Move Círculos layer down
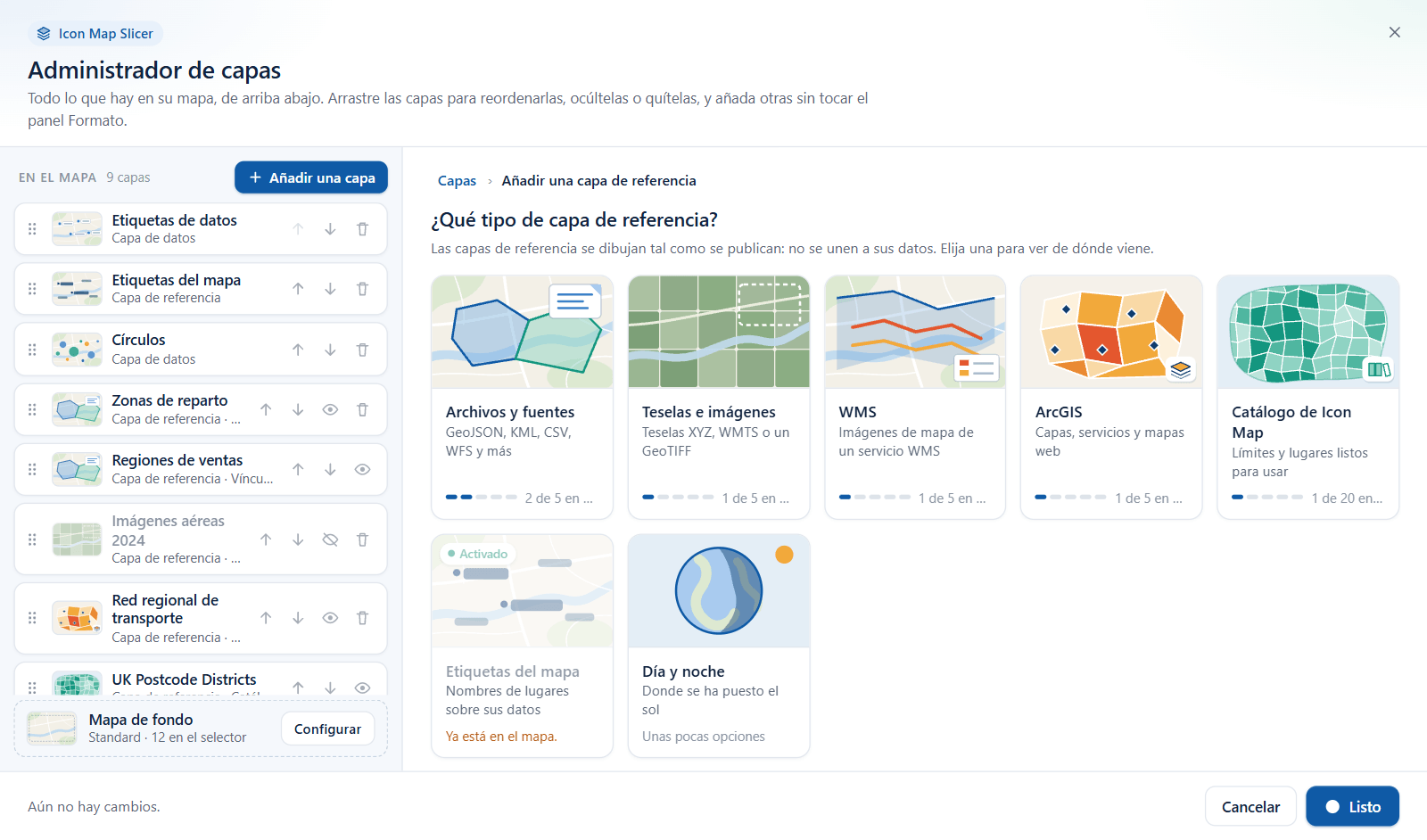1427x840 pixels. 330,350
